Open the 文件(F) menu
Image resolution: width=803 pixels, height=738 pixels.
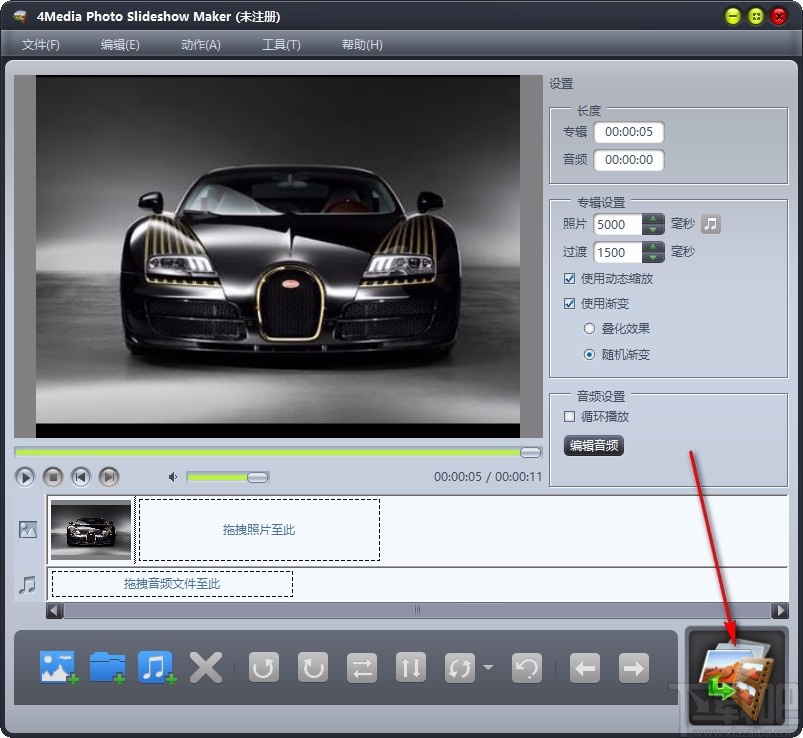click(x=40, y=44)
